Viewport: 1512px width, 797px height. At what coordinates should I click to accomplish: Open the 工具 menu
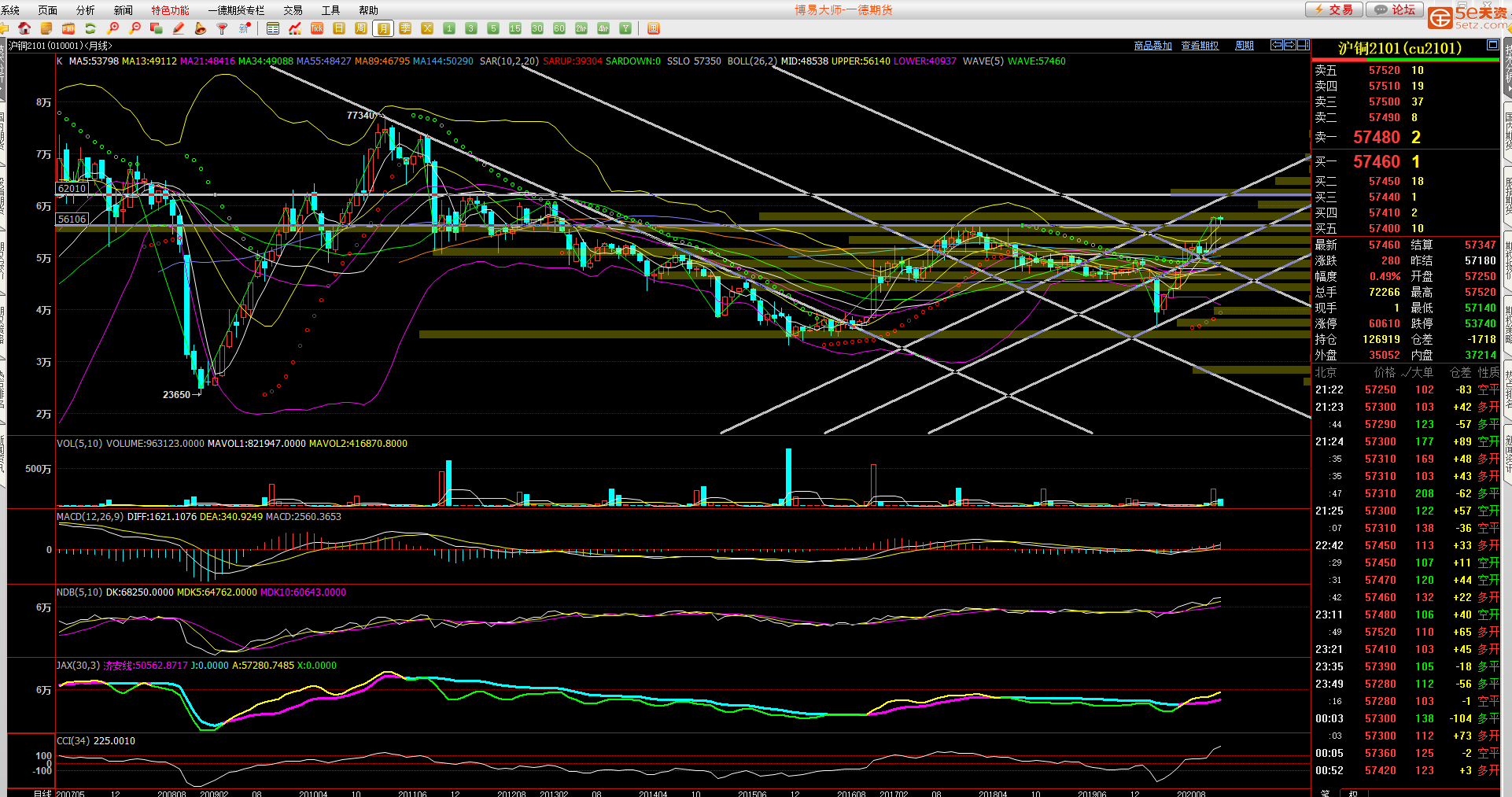click(331, 10)
